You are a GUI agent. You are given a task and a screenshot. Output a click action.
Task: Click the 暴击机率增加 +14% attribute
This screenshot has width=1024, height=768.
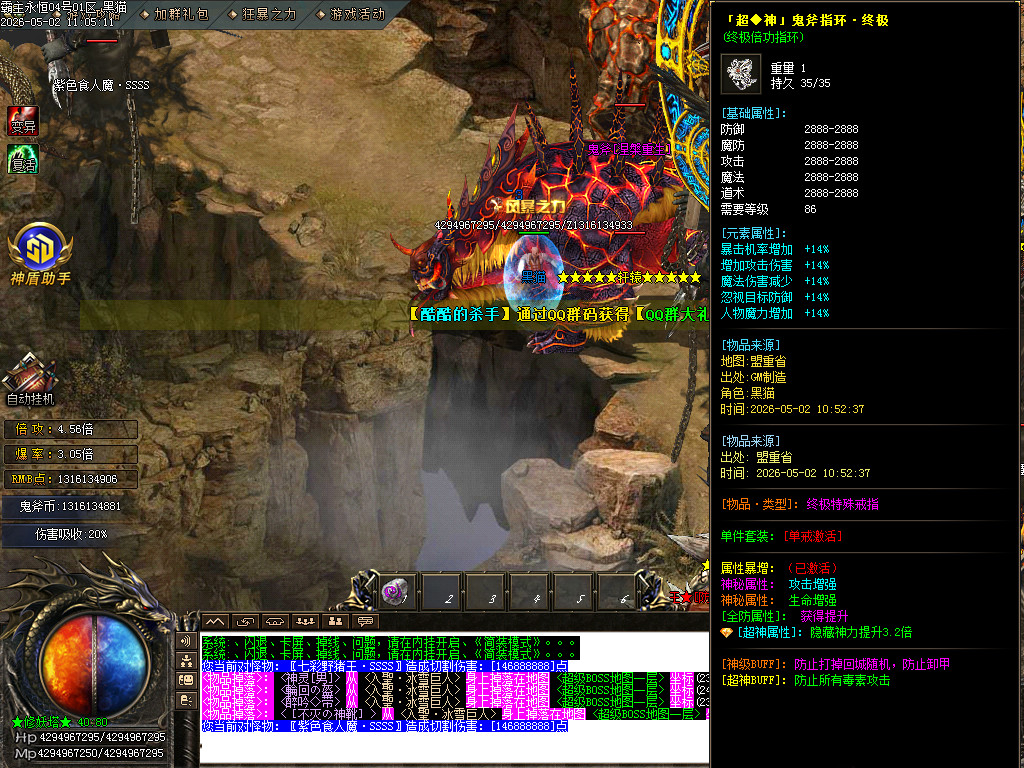tap(775, 249)
